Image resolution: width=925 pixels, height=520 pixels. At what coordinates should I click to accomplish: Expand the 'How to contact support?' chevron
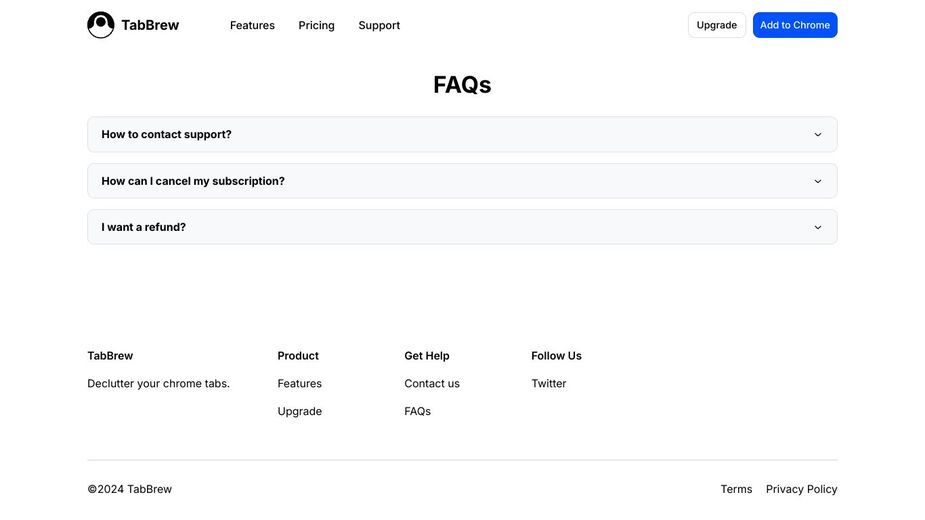coord(818,135)
